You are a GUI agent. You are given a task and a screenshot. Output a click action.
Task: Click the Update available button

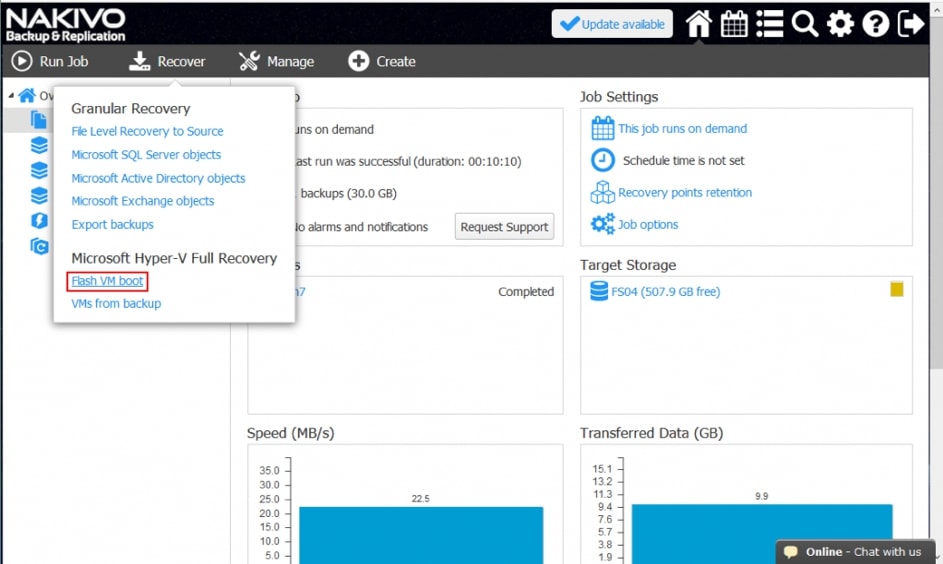click(x=612, y=24)
